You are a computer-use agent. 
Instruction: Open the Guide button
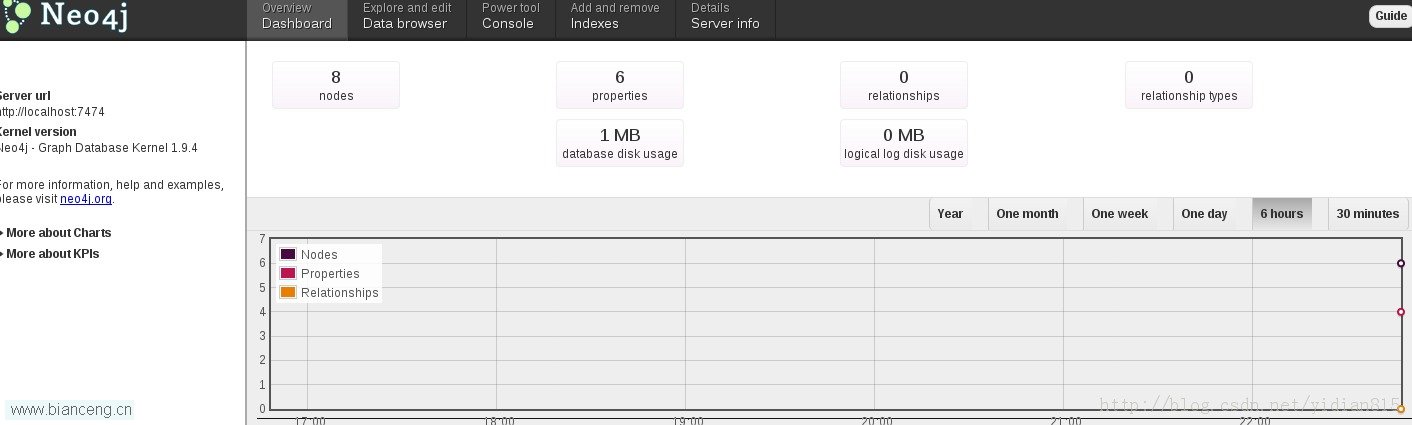[1390, 16]
